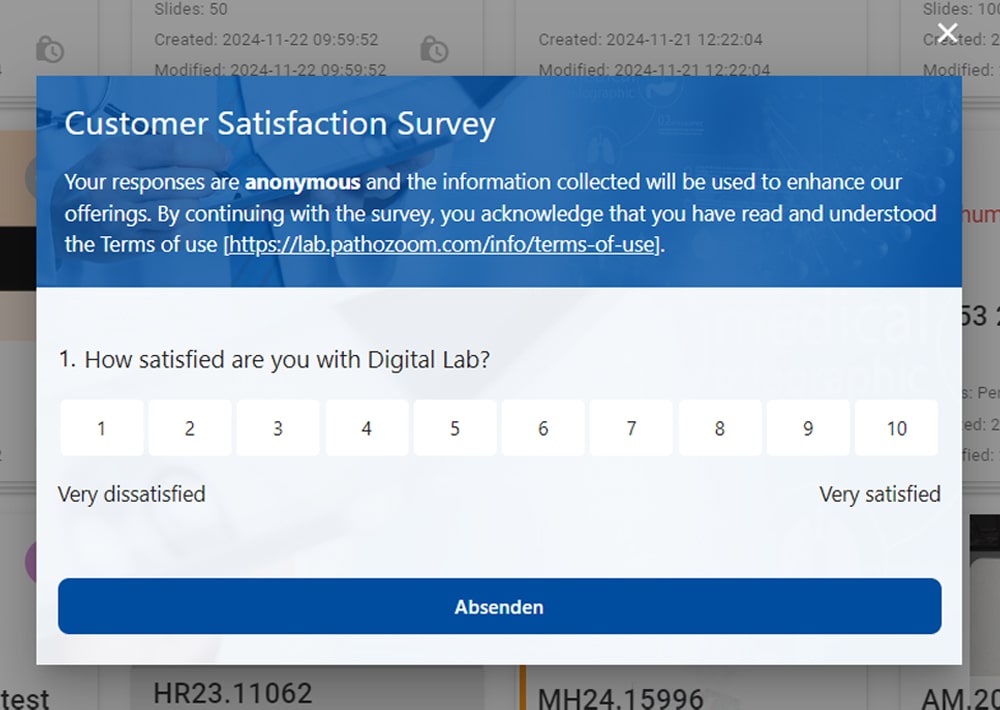
Task: Choose the top rating 10
Action: [897, 428]
